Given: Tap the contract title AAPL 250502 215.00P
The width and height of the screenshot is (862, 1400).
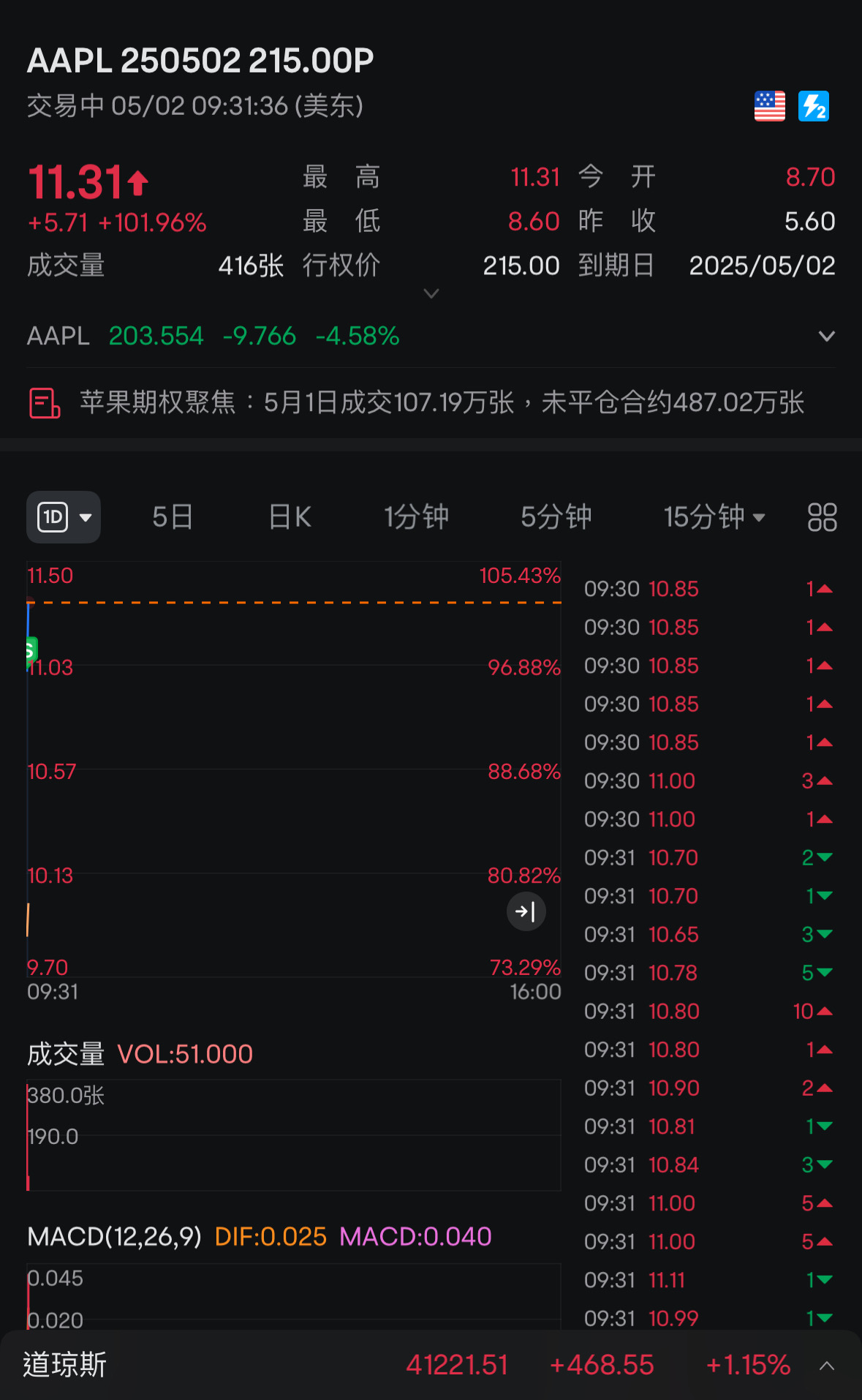Looking at the screenshot, I should tap(200, 61).
